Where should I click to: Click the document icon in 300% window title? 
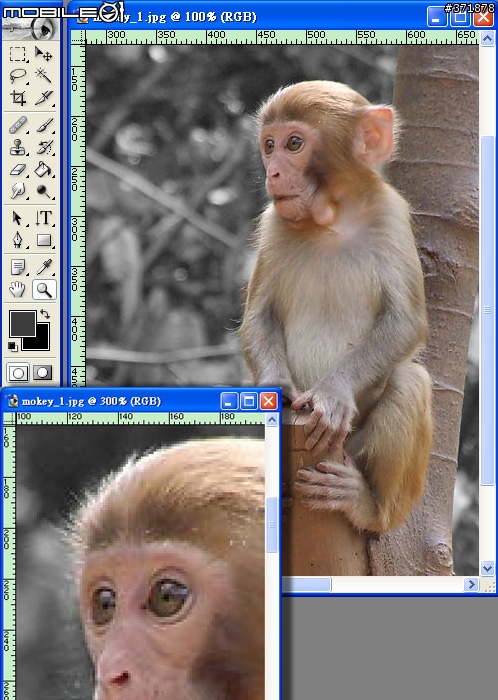click(13, 401)
